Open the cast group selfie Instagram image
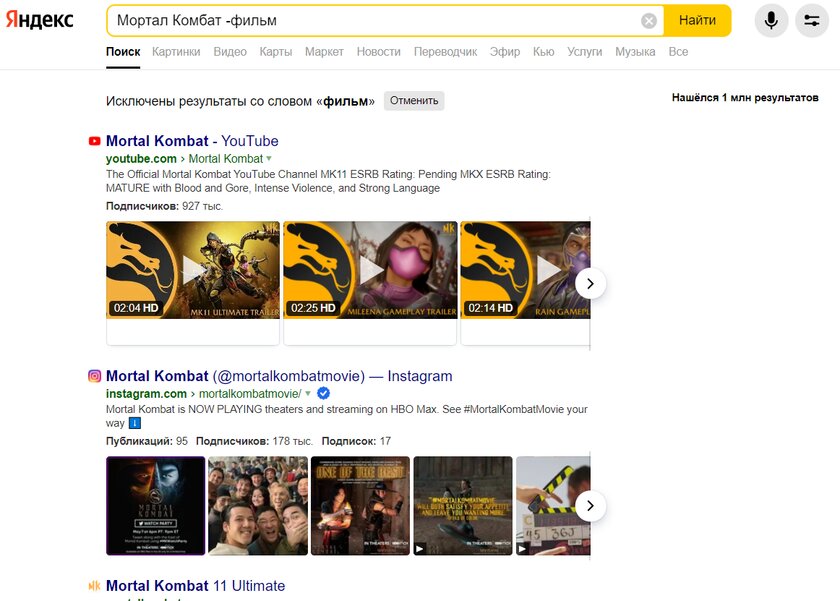The image size is (840, 601). pos(258,506)
